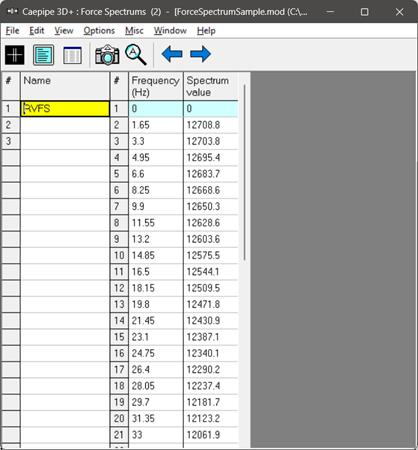Screen dimensions: 418x450
Task: Click the Spectrum value column header
Action: (211, 86)
